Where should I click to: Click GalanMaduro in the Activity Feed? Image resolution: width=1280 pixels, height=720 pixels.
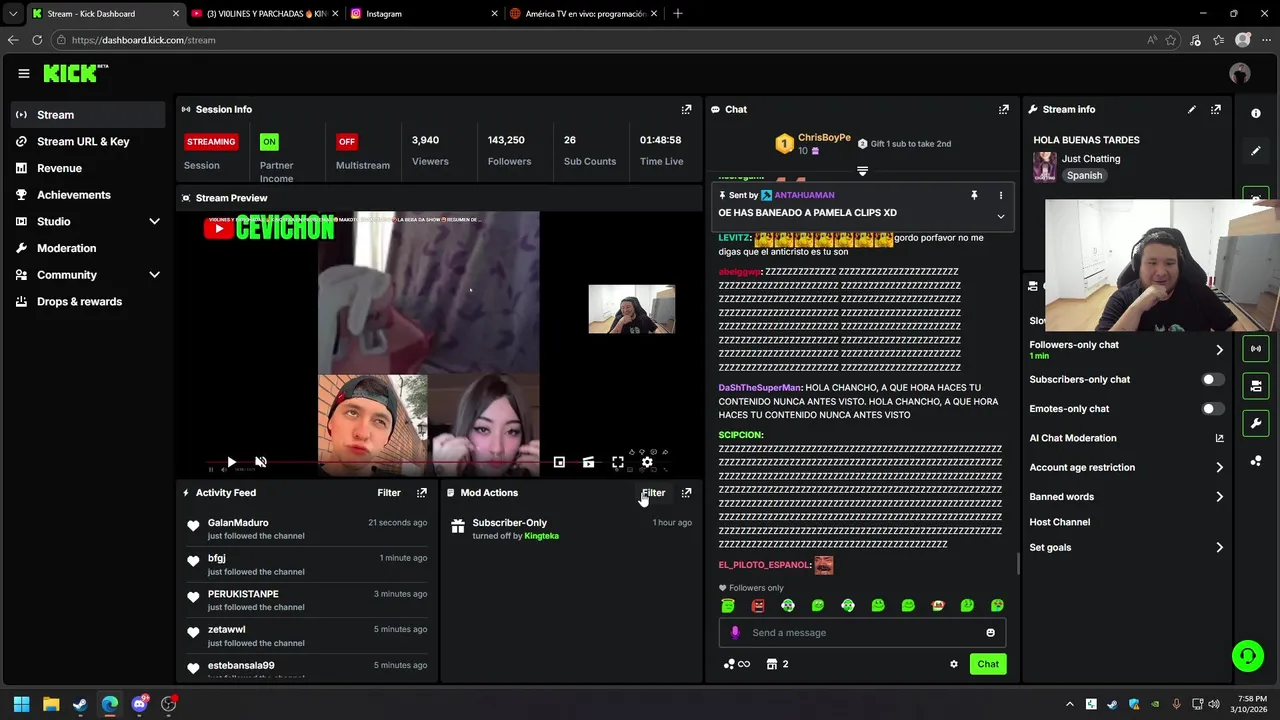(x=238, y=523)
